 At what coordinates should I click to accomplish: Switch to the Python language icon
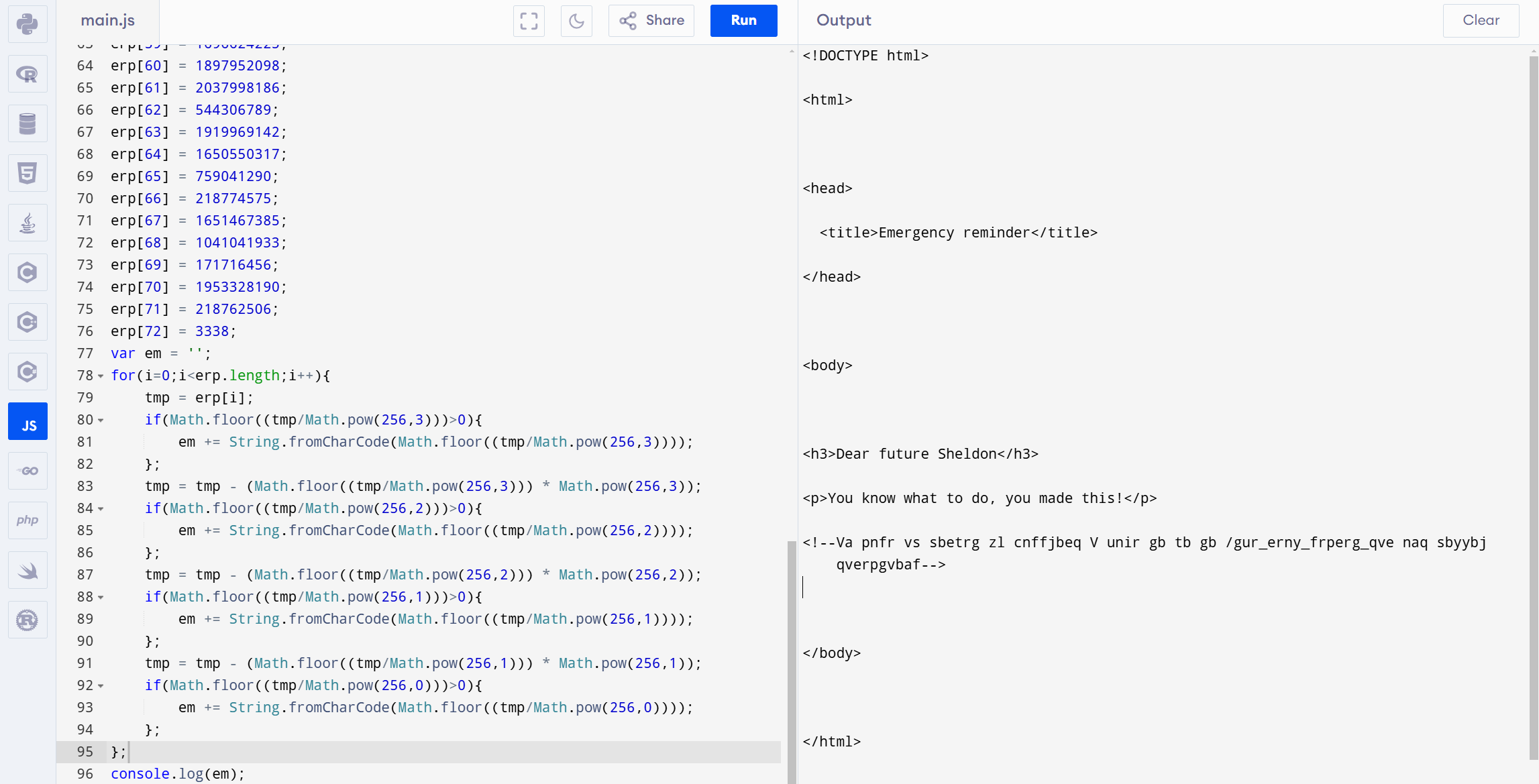coord(28,25)
